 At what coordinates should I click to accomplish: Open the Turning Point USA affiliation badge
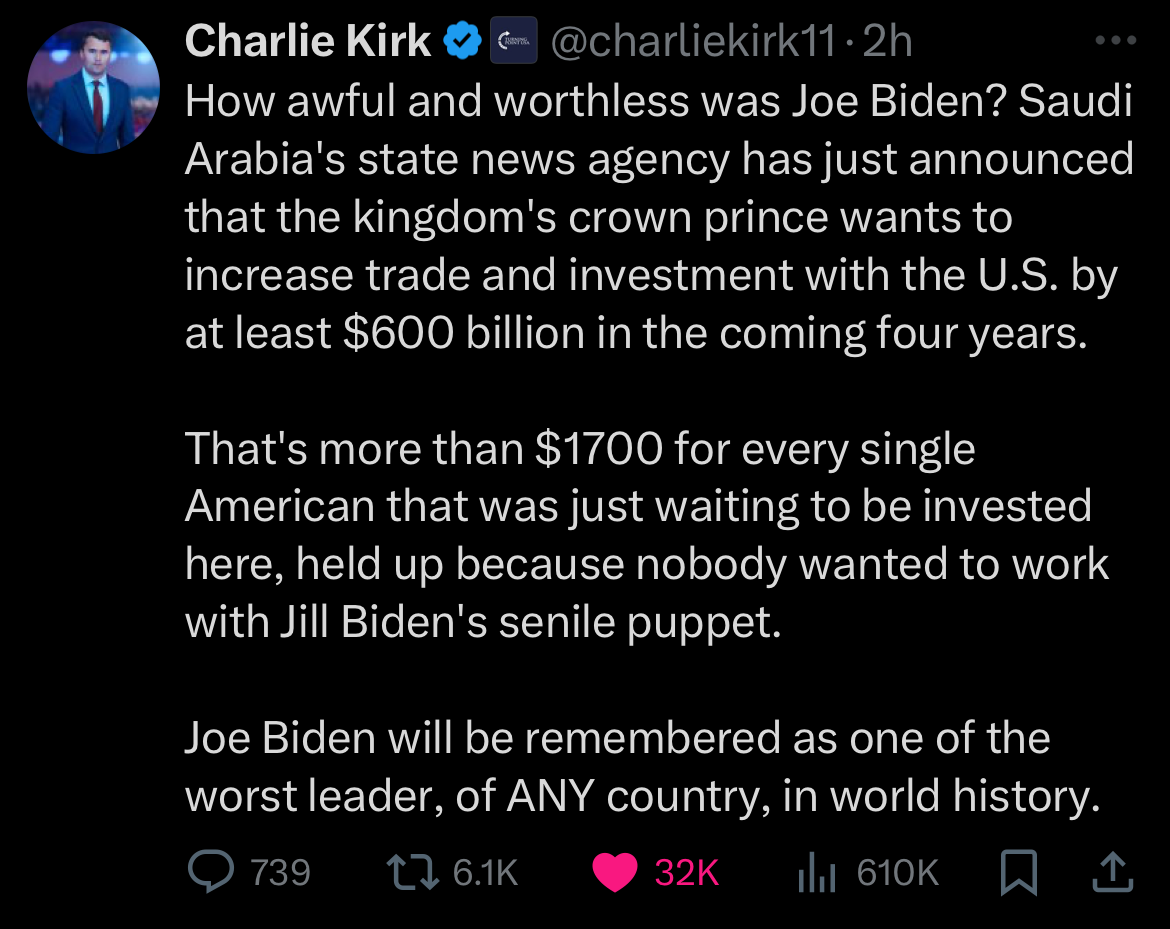[x=515, y=42]
